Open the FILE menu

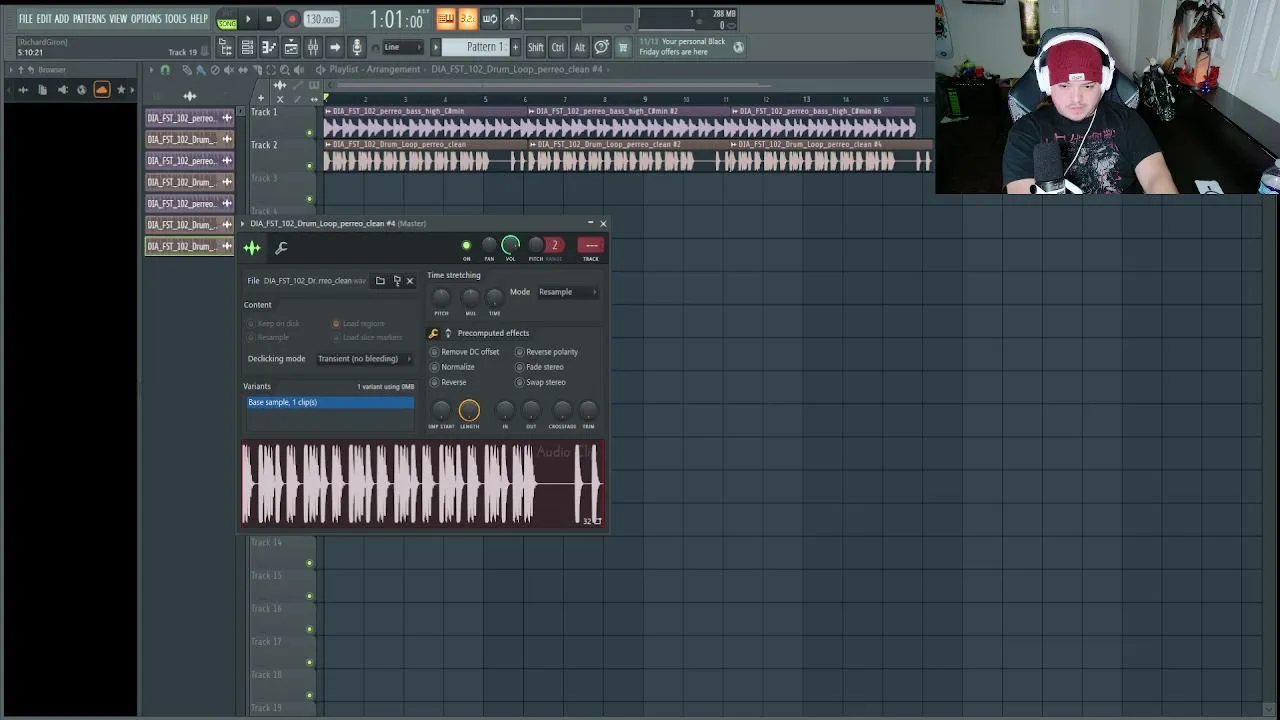25,19
